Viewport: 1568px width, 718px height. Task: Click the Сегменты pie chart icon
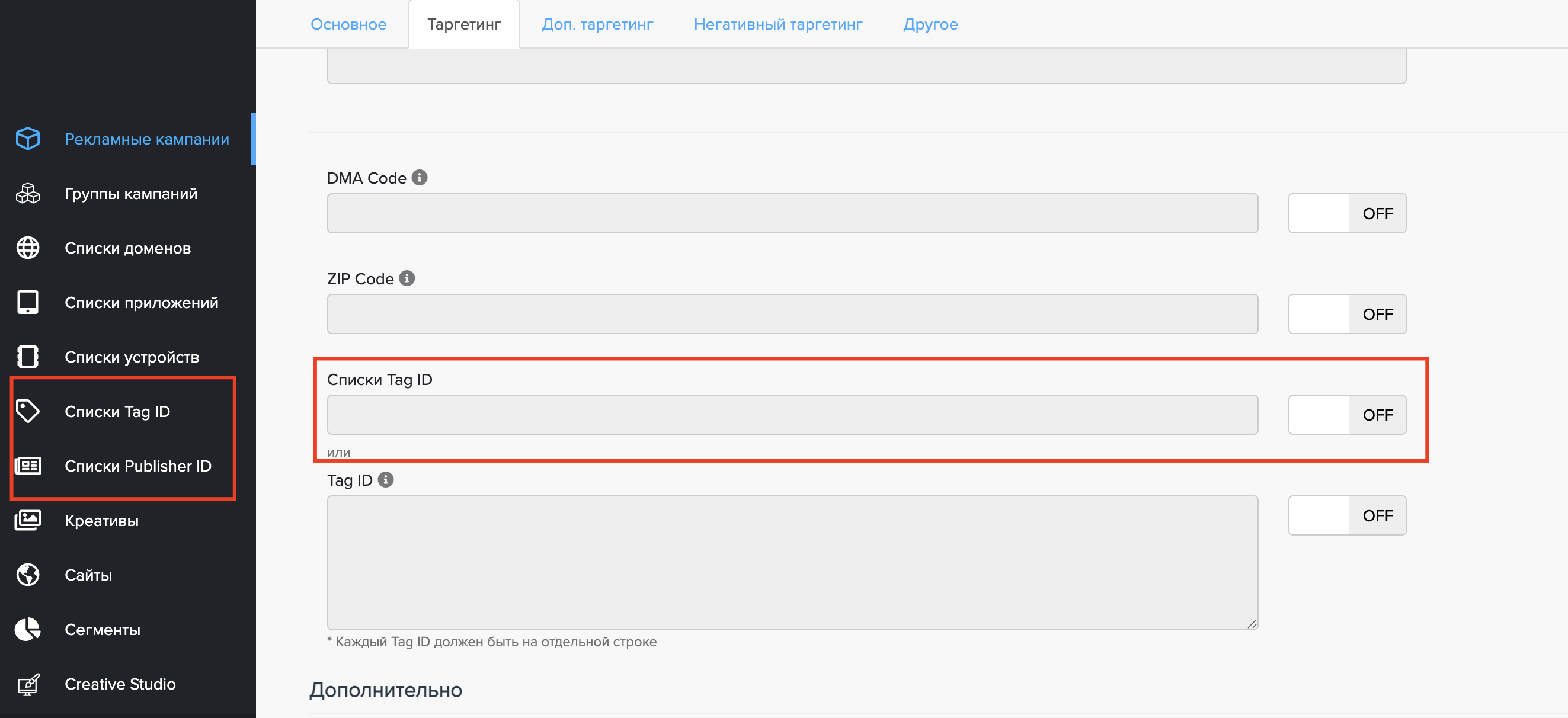pyautogui.click(x=28, y=629)
